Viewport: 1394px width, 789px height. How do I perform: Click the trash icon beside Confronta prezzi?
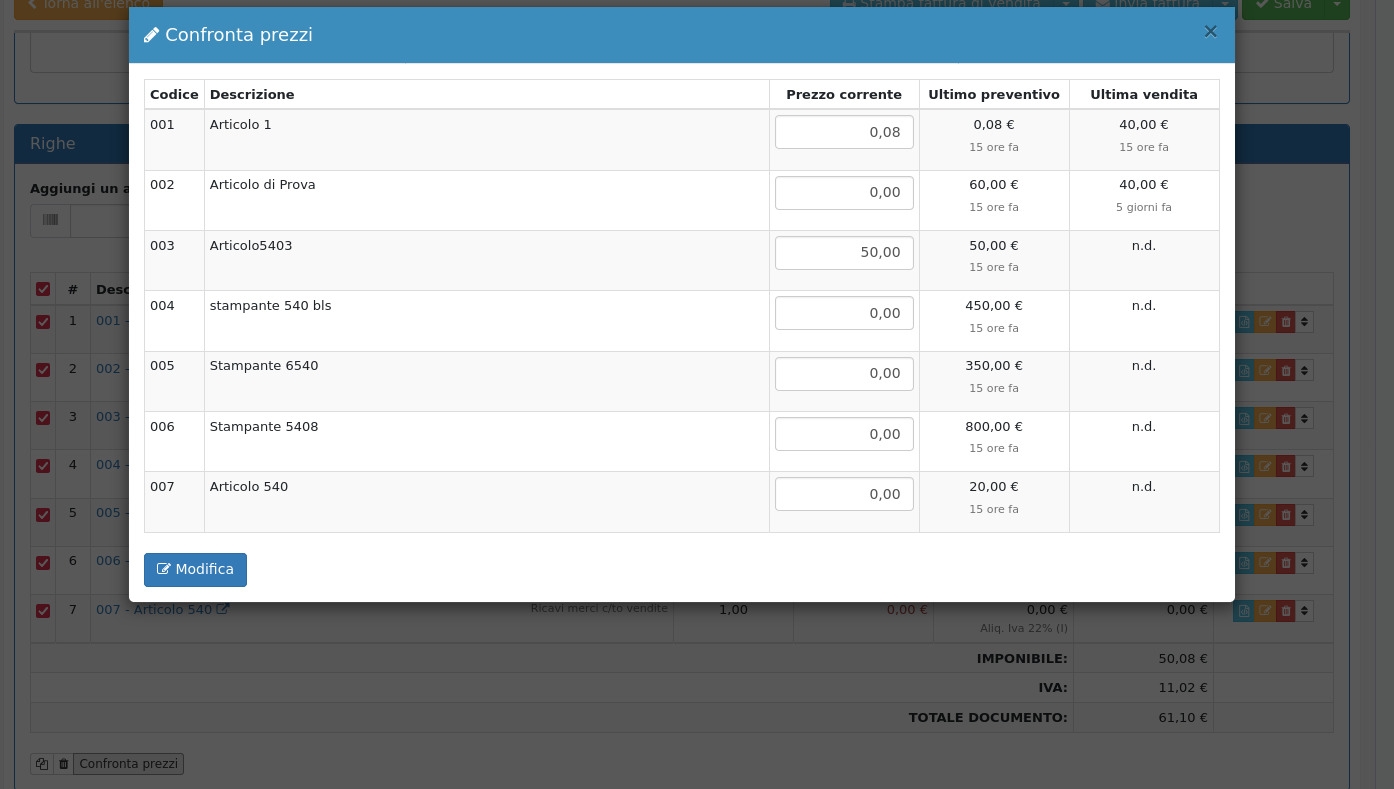[63, 764]
